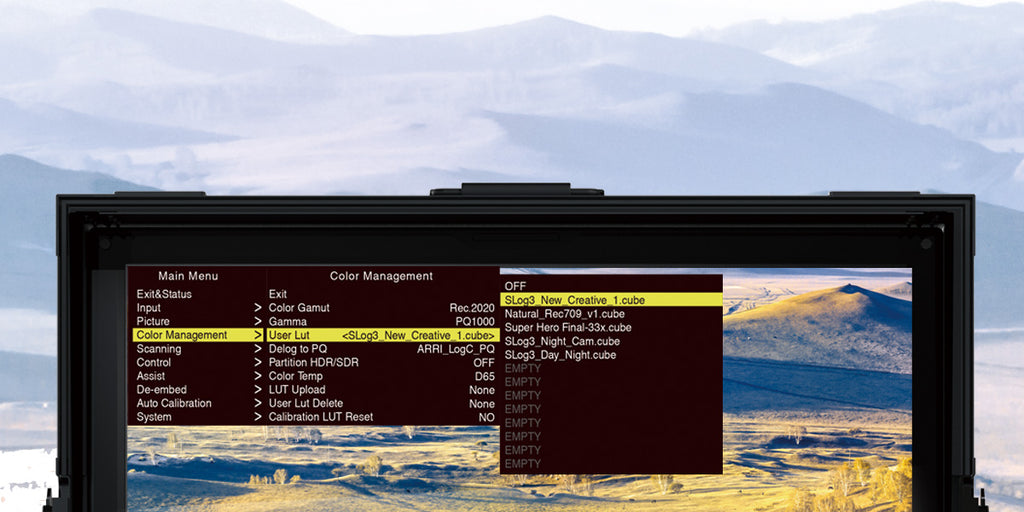The height and width of the screenshot is (512, 1024).
Task: Set Delog to PQ ARRI_LogC_PQ option
Action: point(456,349)
